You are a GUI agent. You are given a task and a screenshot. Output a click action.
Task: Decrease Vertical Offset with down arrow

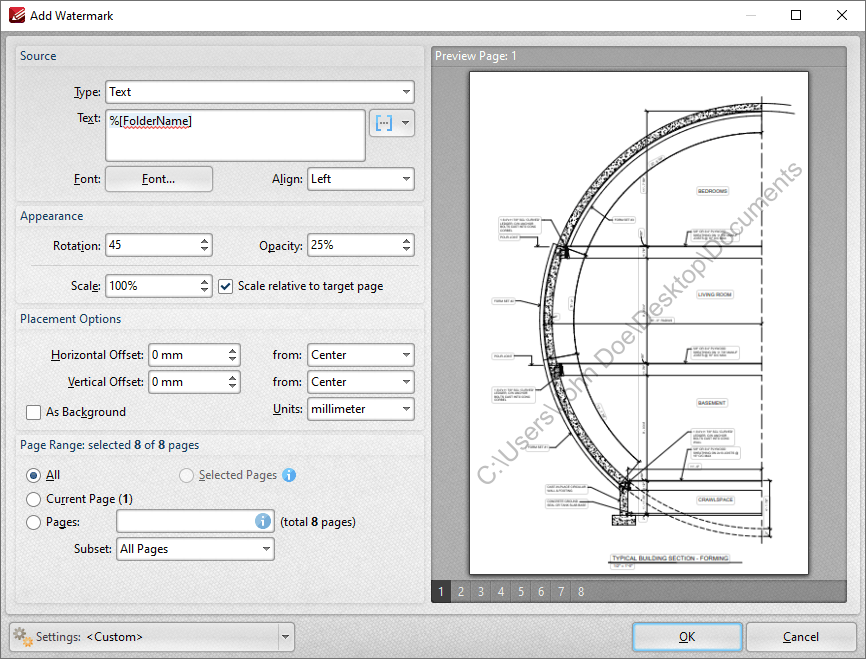click(x=233, y=387)
